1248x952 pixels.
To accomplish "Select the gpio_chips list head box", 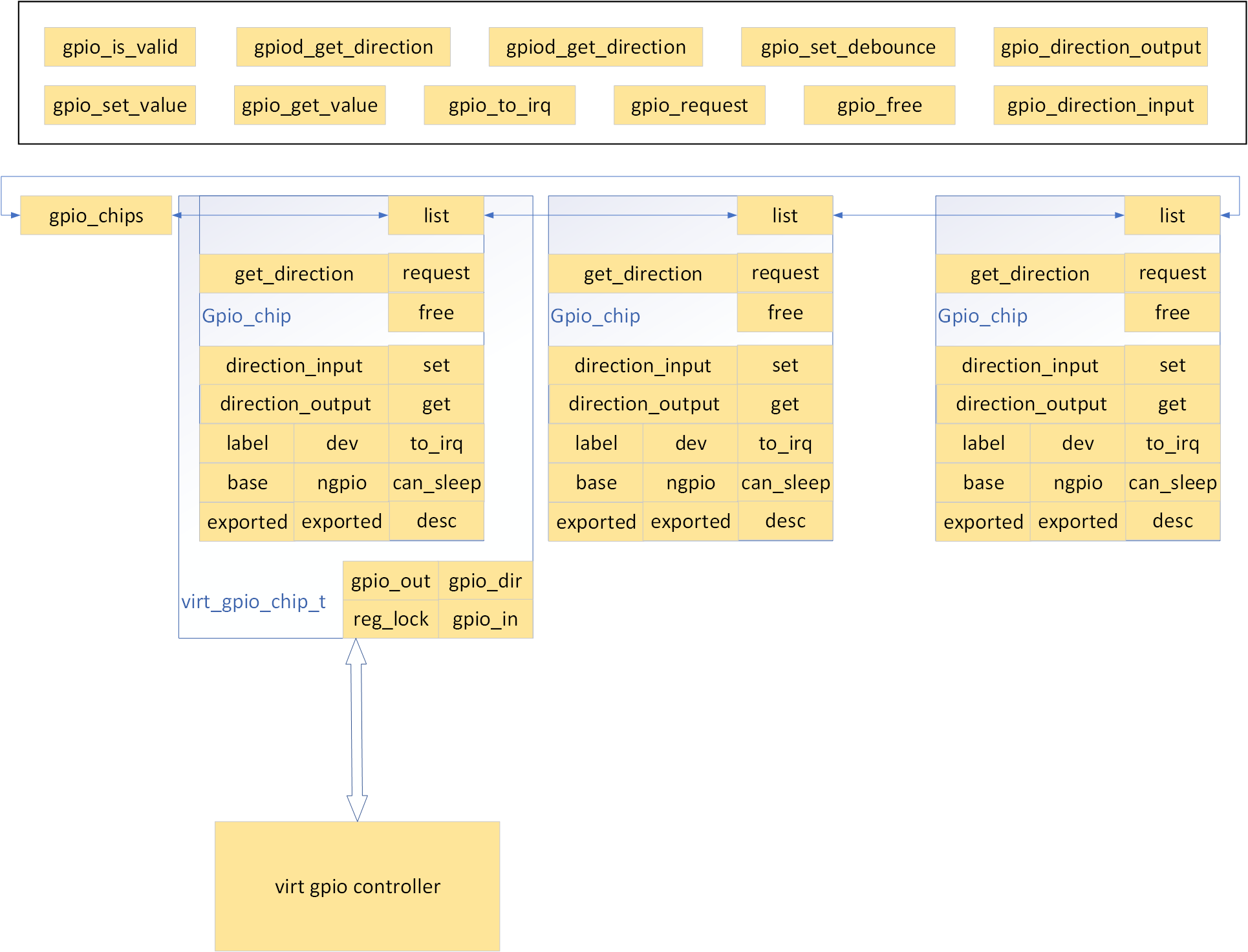I will click(96, 215).
